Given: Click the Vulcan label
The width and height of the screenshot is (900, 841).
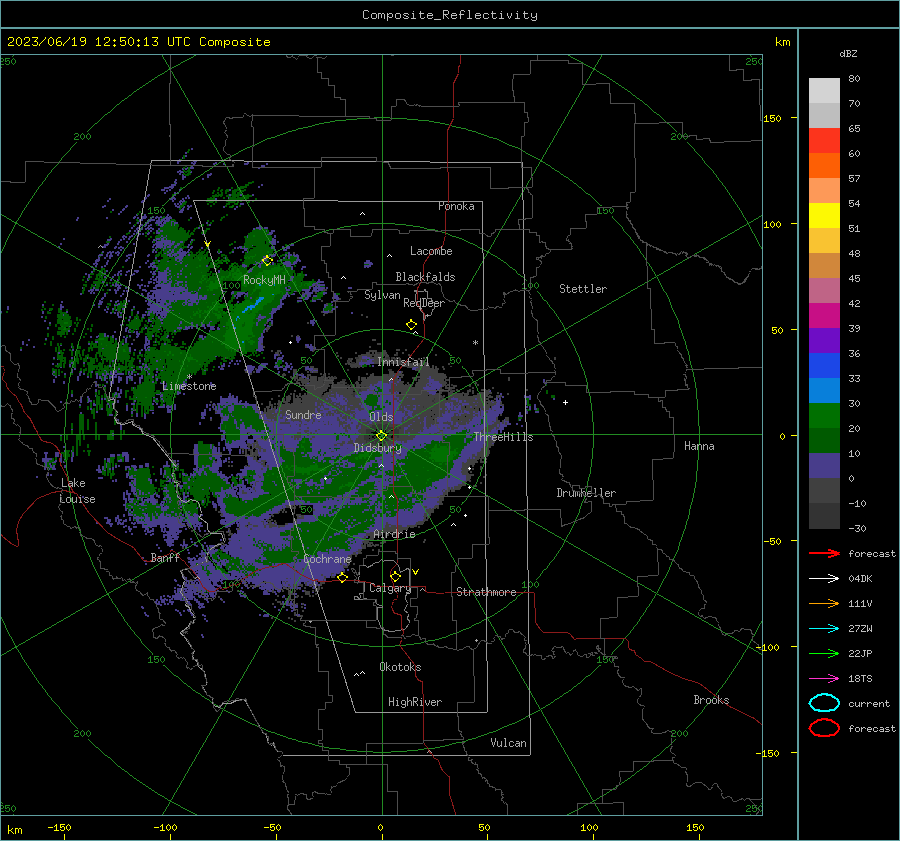Looking at the screenshot, I should [508, 743].
